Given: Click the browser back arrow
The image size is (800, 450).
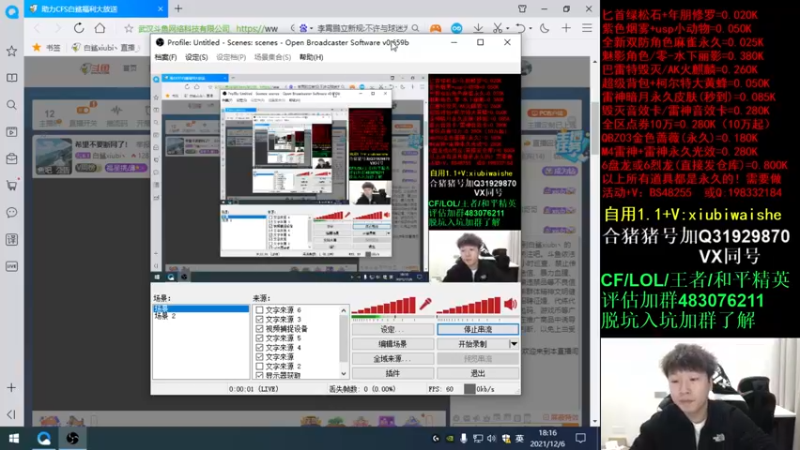Looking at the screenshot, I should click(x=37, y=28).
